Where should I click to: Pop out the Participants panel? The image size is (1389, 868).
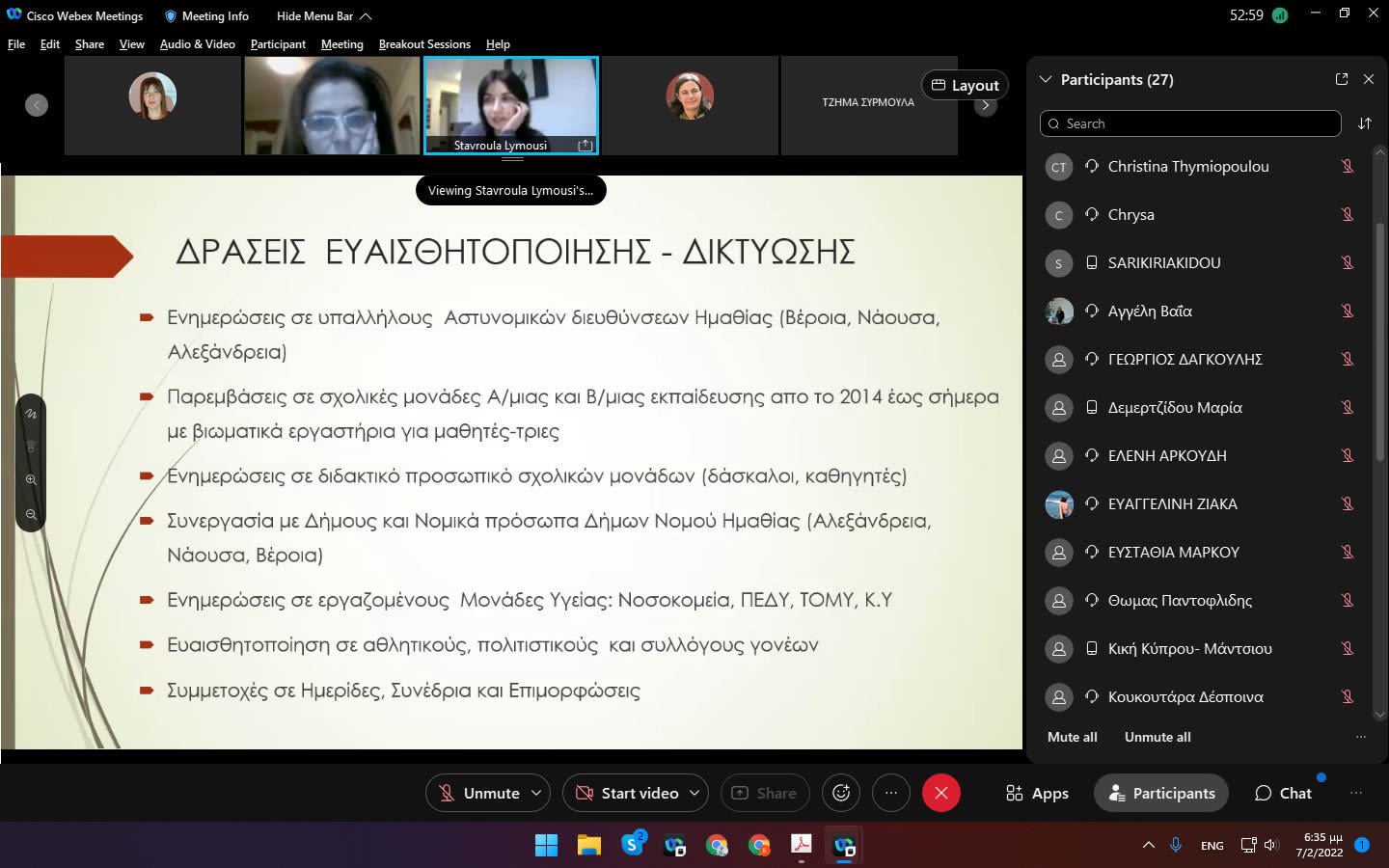point(1342,79)
